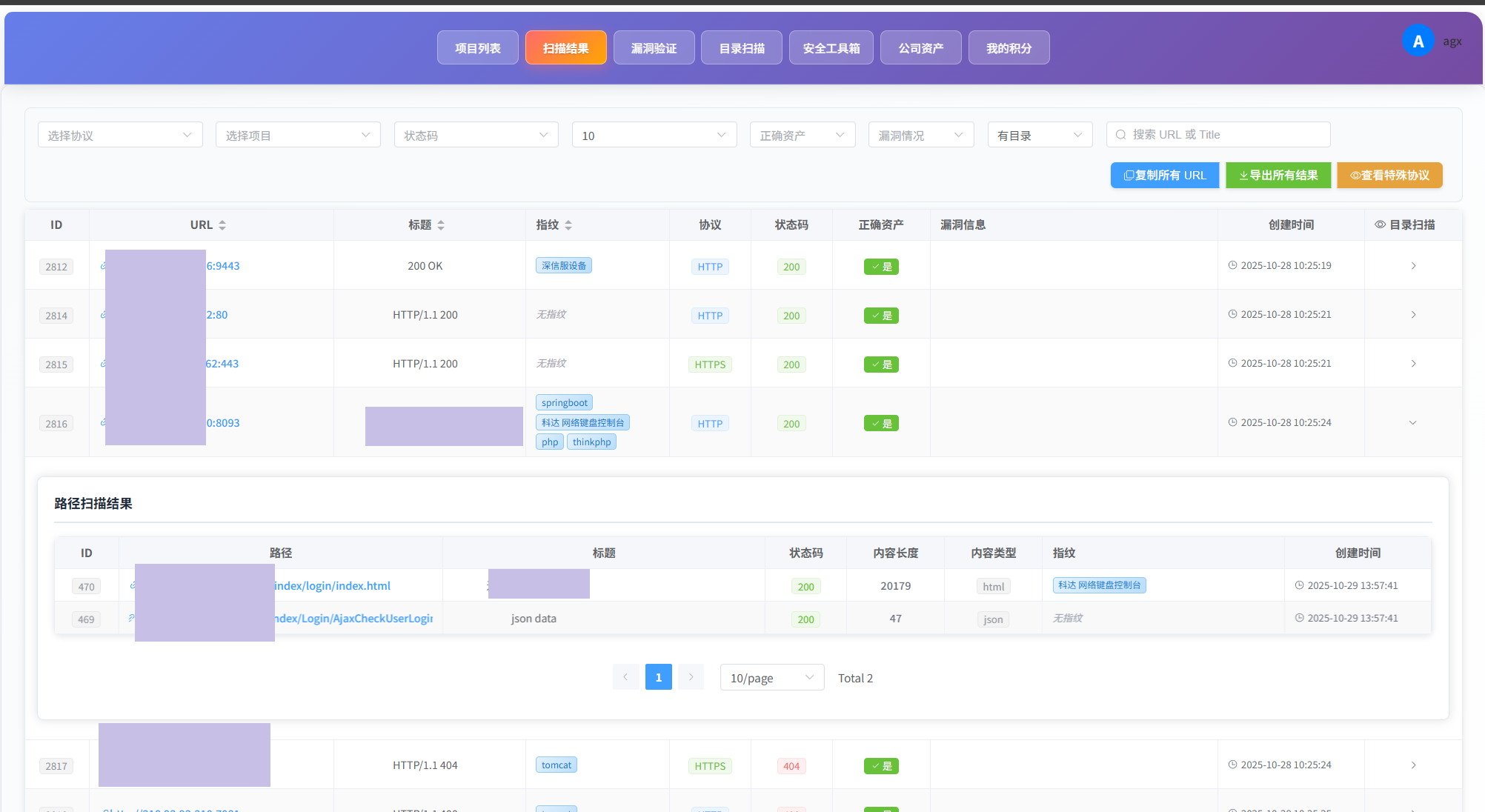The image size is (1485, 812).
Task: Open the 选择协议 dropdown
Action: (x=120, y=135)
